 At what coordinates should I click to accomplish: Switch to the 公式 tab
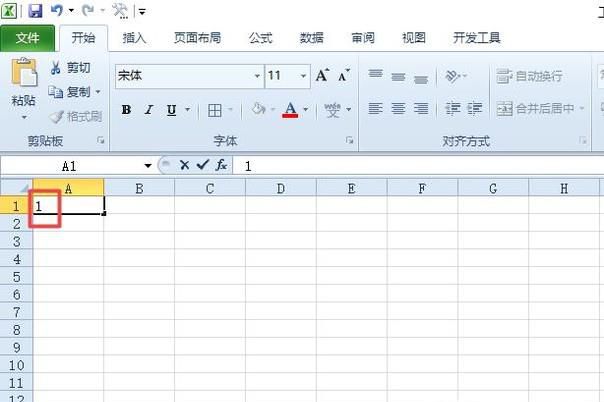click(x=260, y=38)
